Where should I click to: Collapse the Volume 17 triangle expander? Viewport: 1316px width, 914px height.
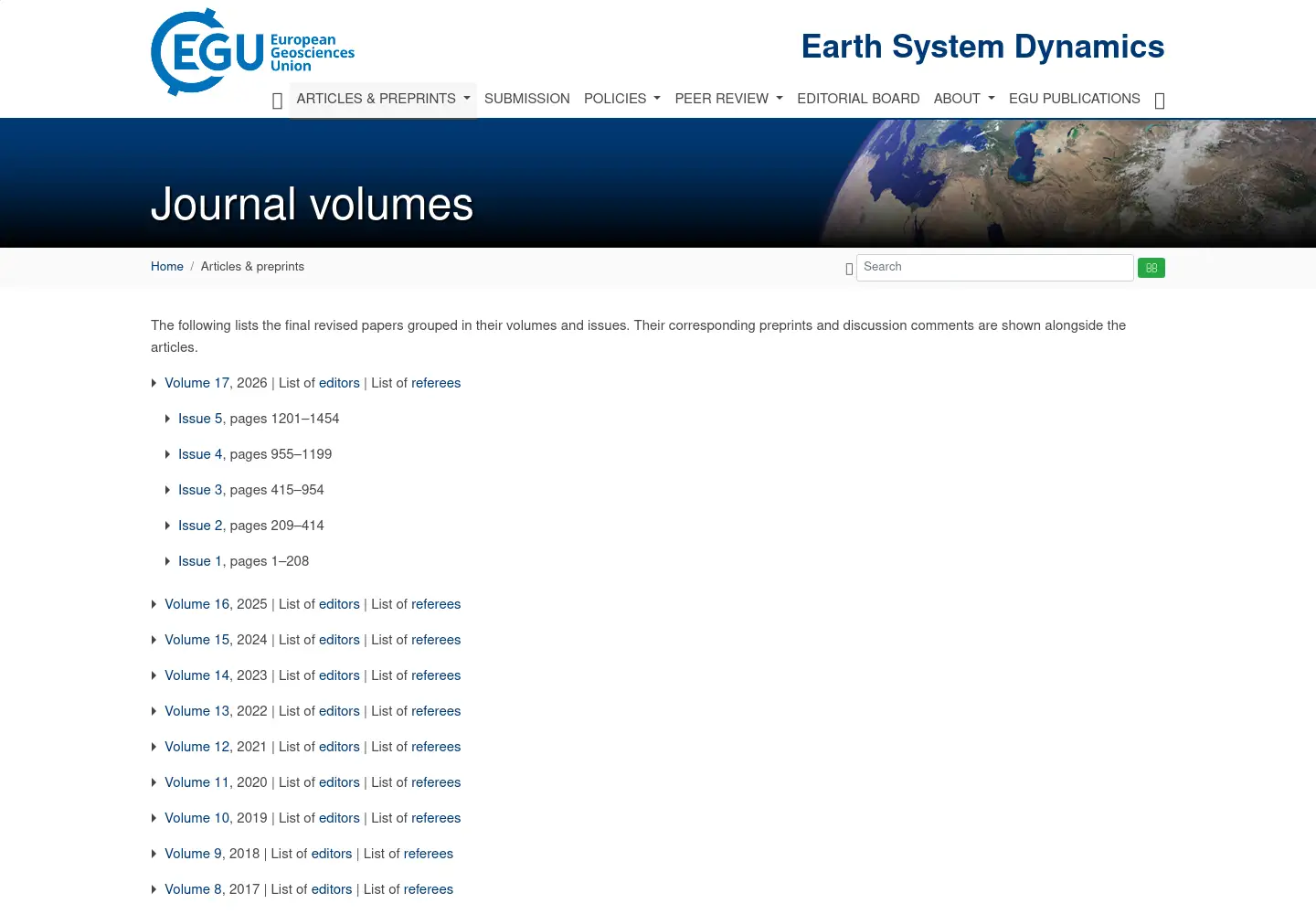pyautogui.click(x=154, y=383)
